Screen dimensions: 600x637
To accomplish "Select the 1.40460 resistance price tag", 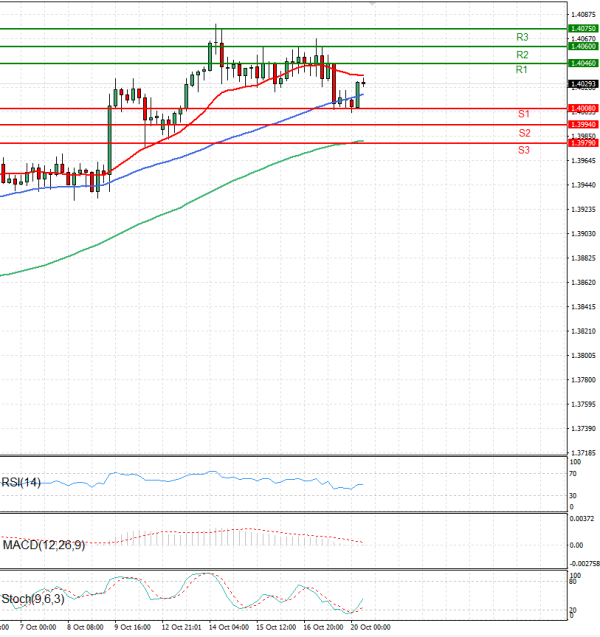I will 582,63.
